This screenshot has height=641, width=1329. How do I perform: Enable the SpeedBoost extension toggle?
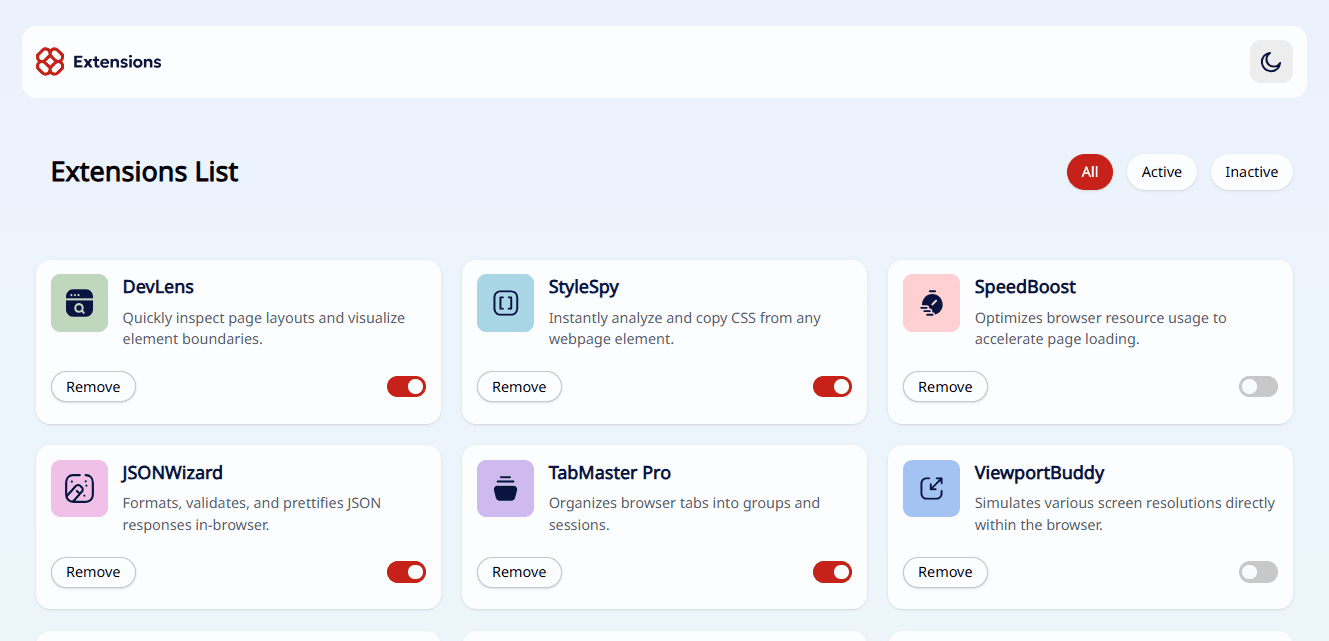[x=1258, y=386]
